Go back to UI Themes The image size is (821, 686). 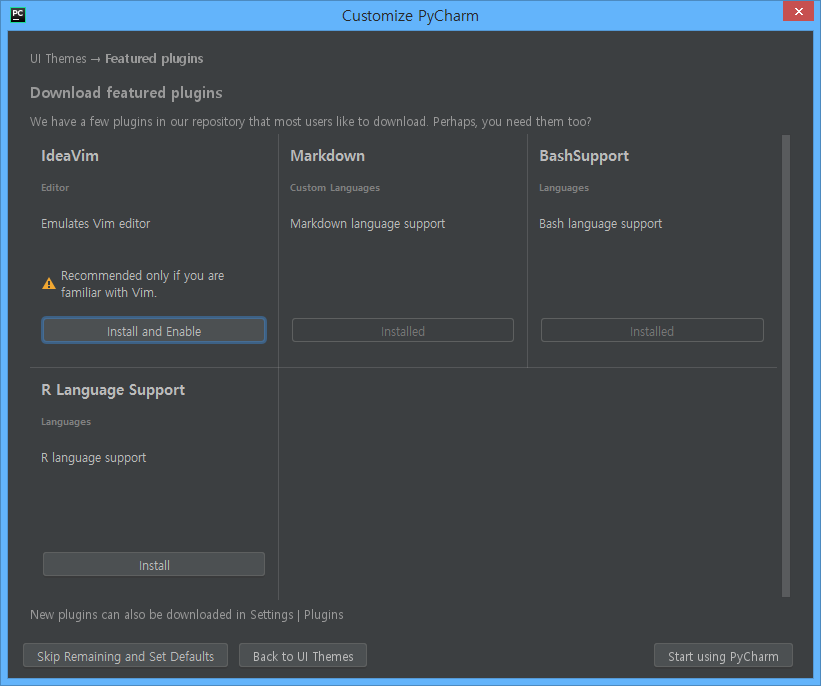click(303, 656)
